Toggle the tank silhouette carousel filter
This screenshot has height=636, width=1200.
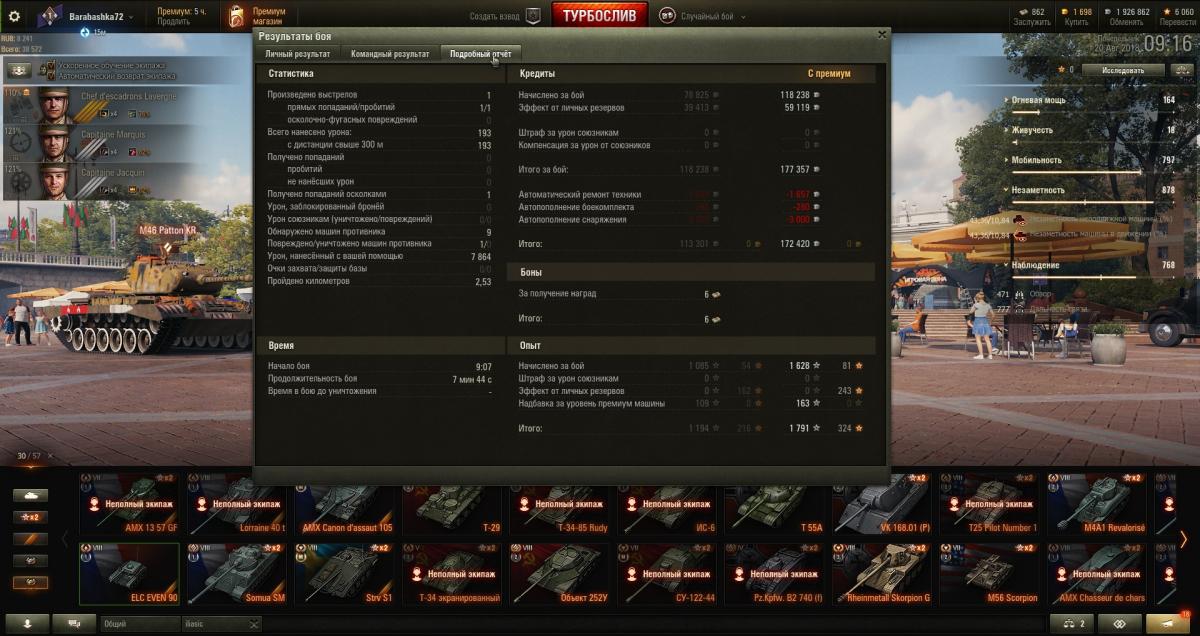pos(30,495)
